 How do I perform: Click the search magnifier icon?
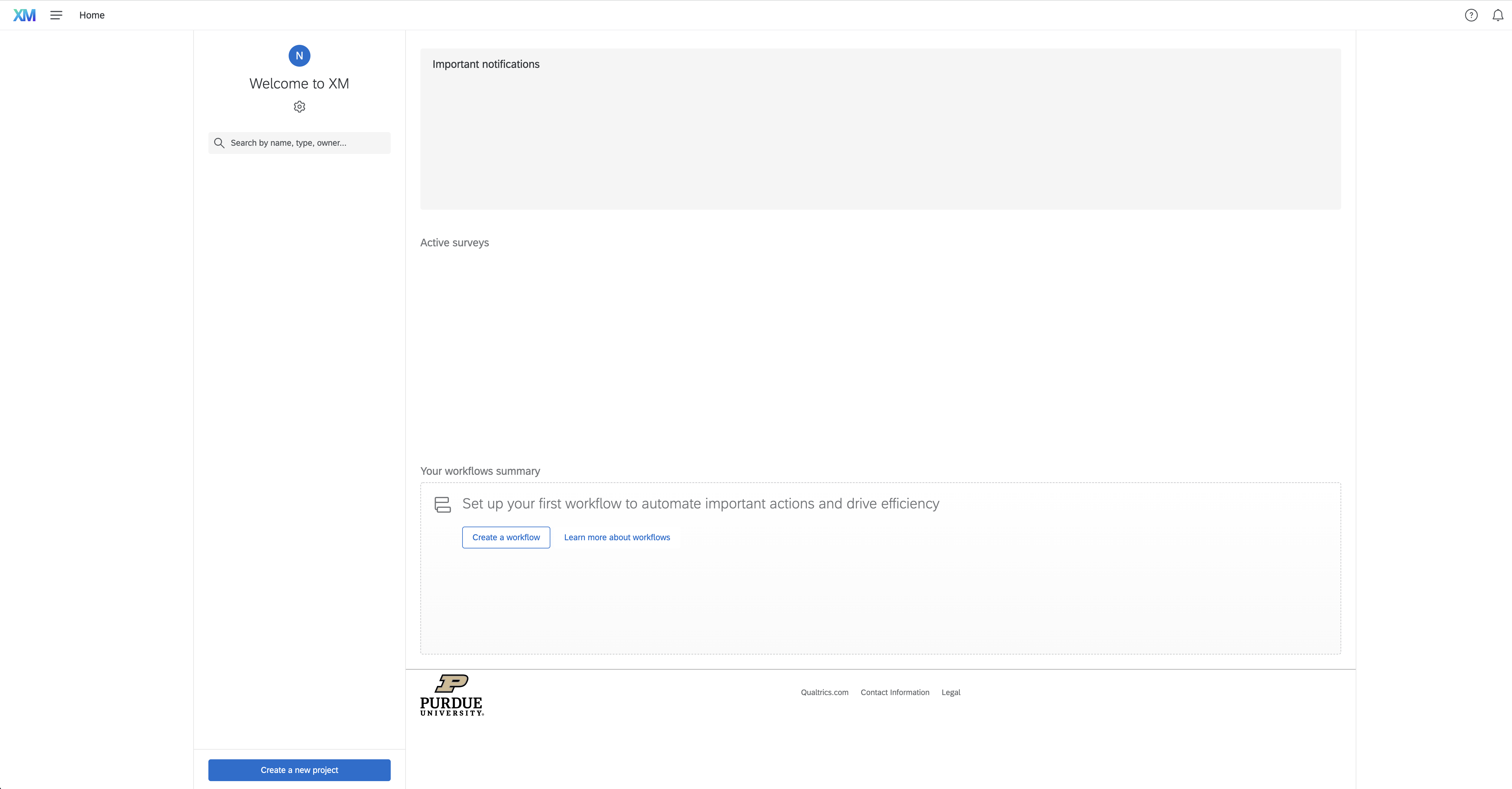[x=219, y=143]
